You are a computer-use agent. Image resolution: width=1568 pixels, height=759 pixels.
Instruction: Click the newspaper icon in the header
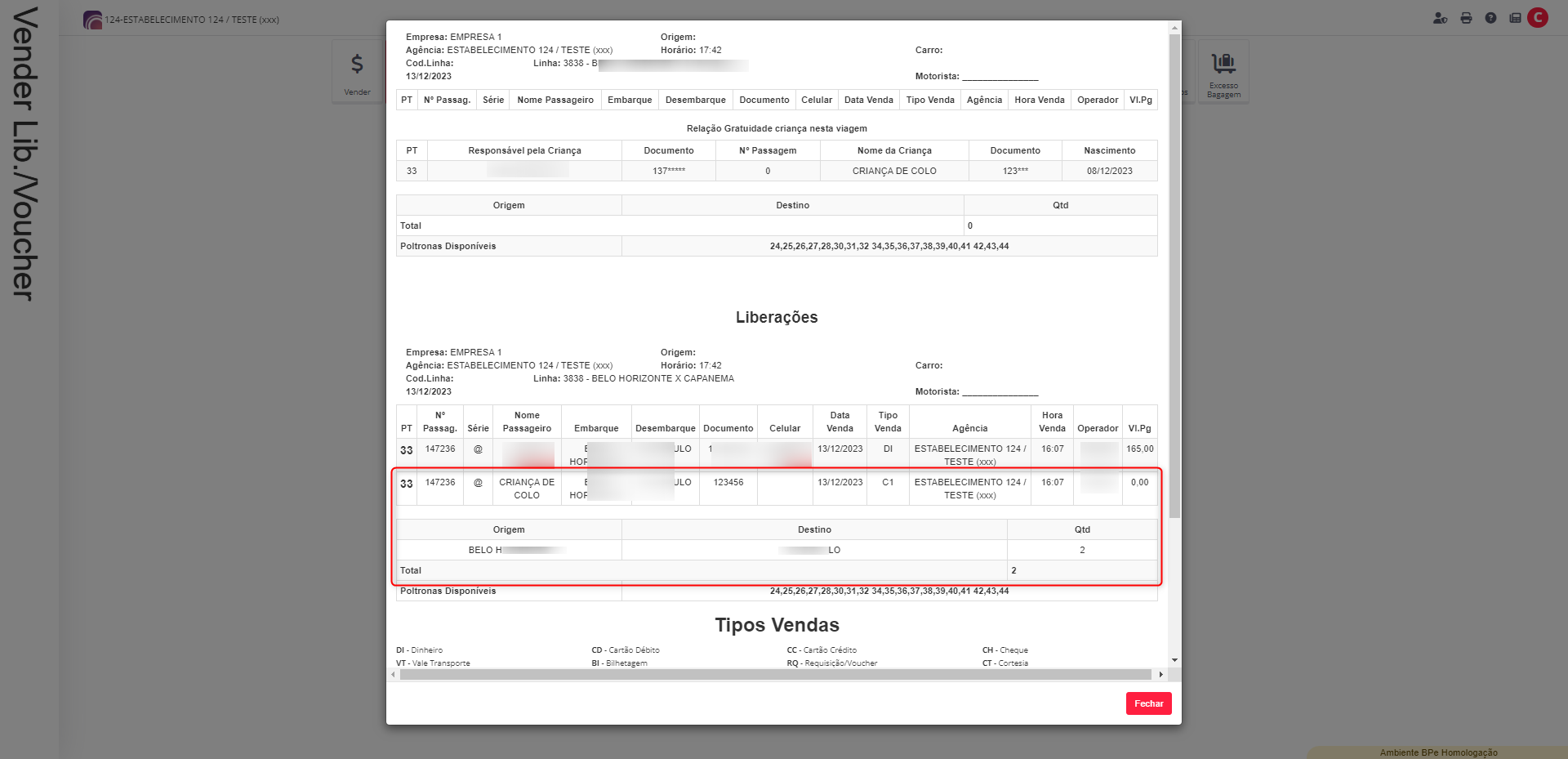(x=1515, y=18)
